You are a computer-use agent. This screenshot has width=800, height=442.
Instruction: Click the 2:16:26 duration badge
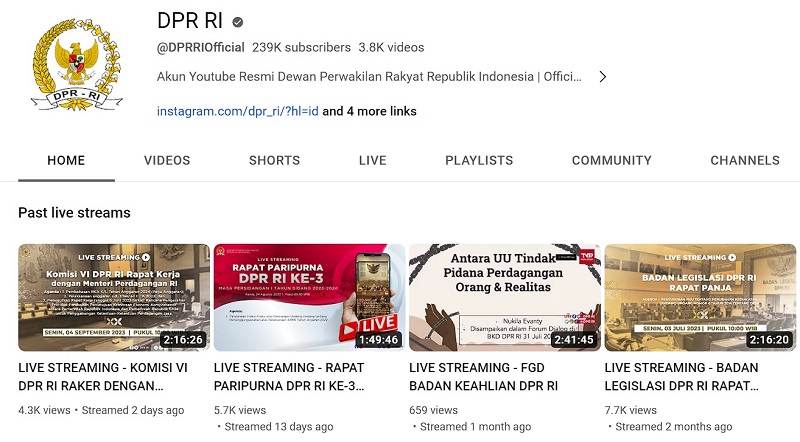click(183, 339)
